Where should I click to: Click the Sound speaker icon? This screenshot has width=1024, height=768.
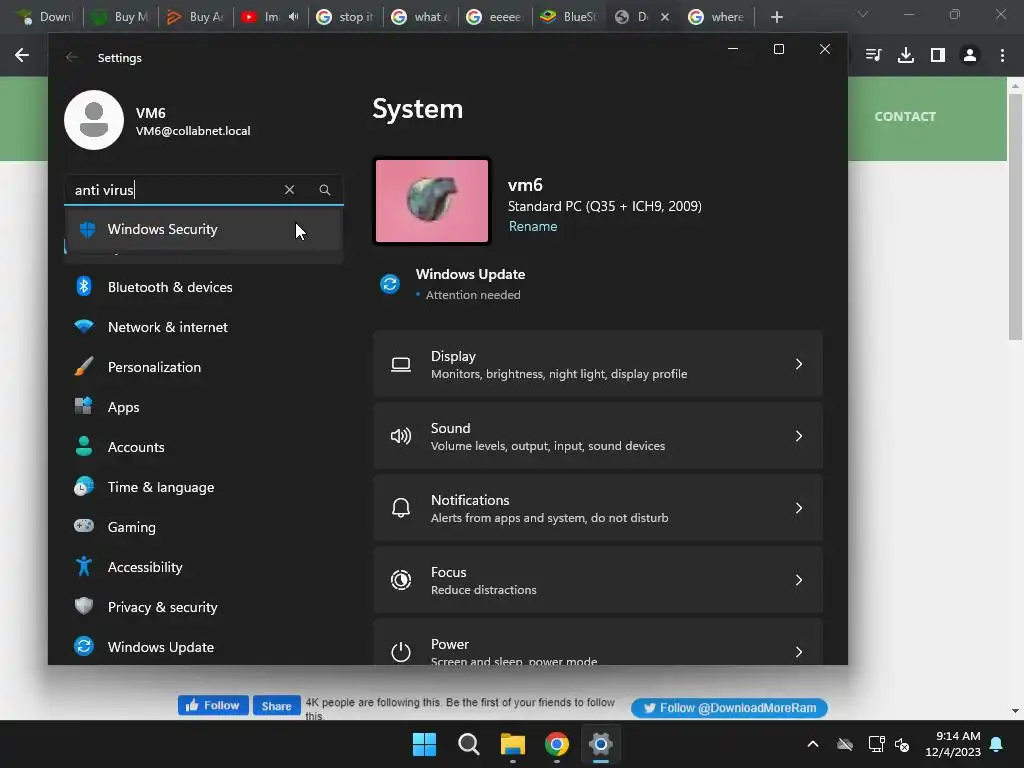(x=401, y=436)
